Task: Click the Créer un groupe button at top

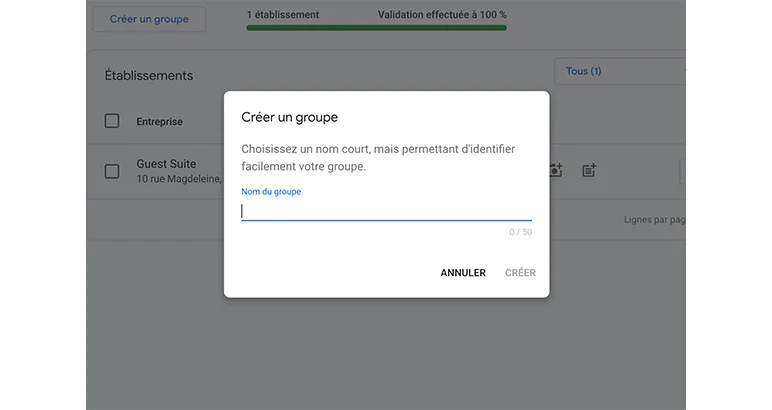Action: (x=149, y=19)
